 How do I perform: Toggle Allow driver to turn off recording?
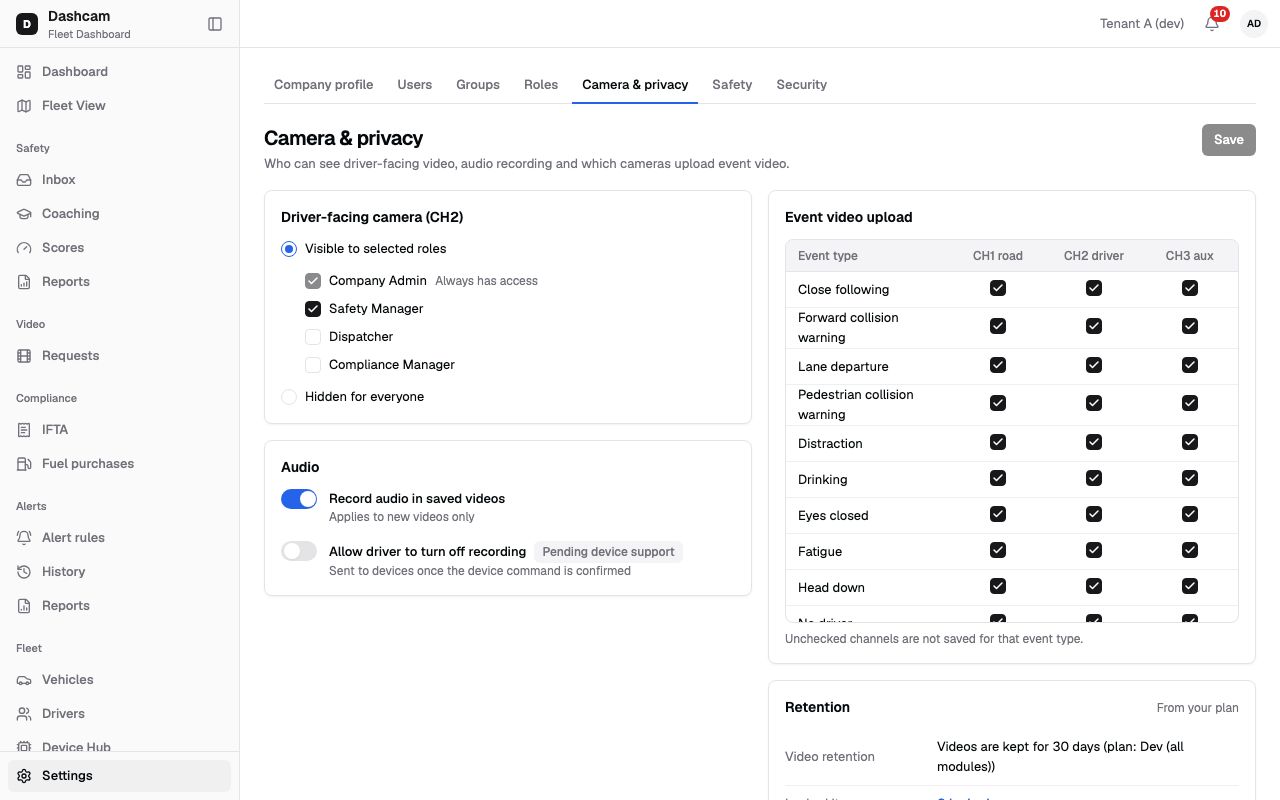coord(299,551)
